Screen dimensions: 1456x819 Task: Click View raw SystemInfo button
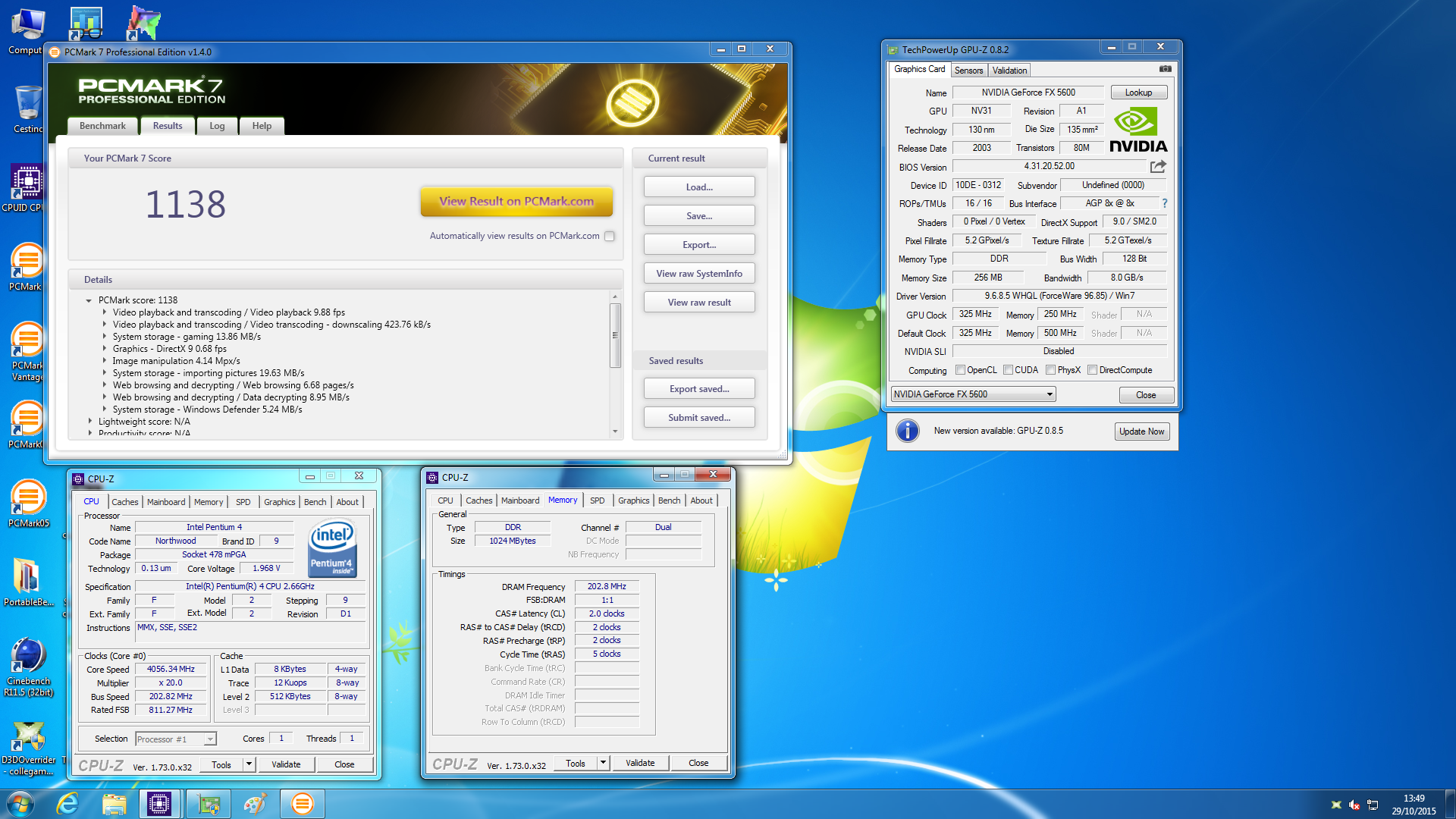[x=699, y=274]
